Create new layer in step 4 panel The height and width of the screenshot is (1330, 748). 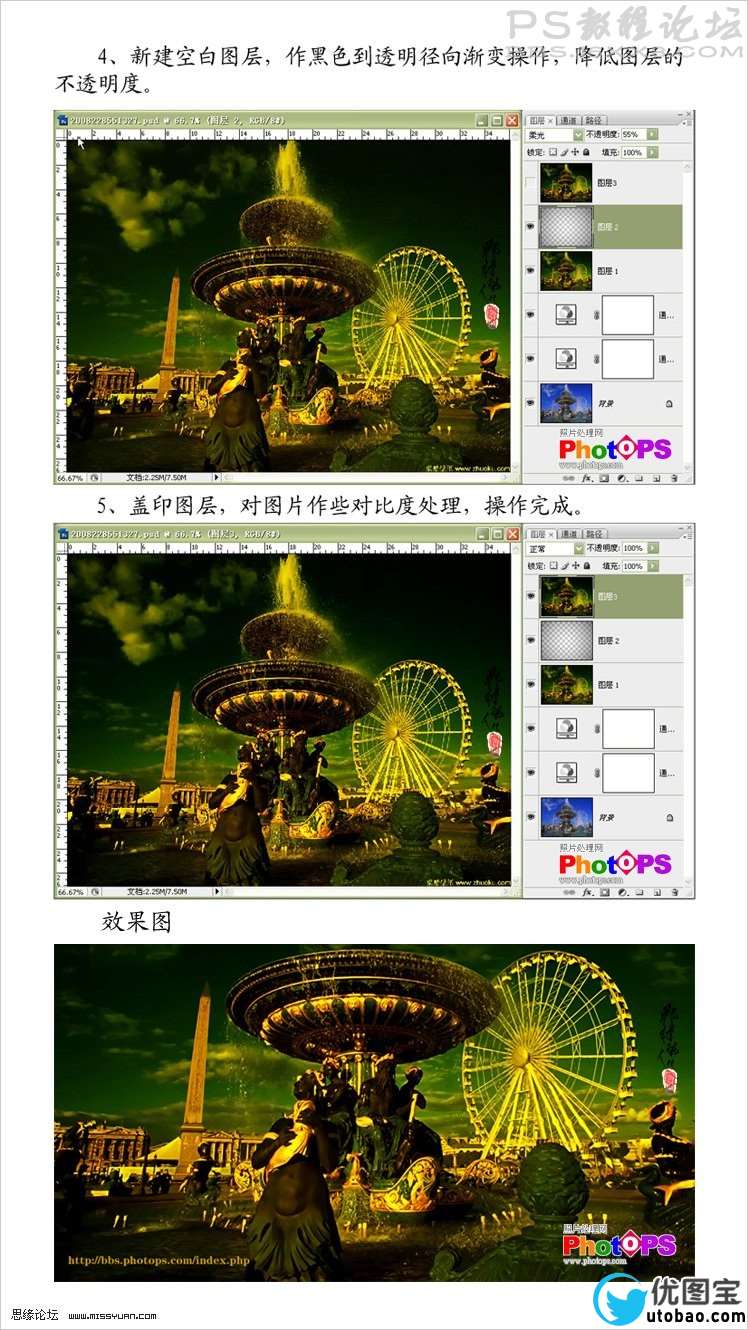click(x=657, y=478)
